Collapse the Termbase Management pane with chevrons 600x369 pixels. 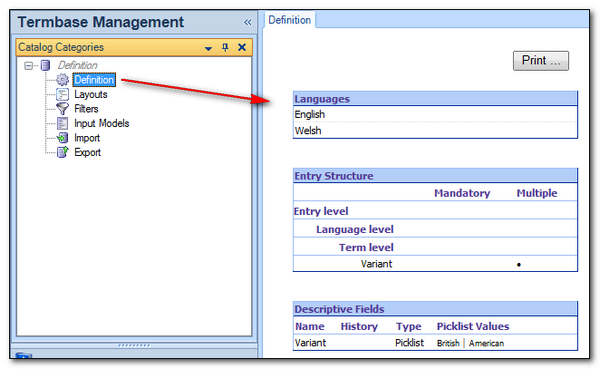pos(248,23)
